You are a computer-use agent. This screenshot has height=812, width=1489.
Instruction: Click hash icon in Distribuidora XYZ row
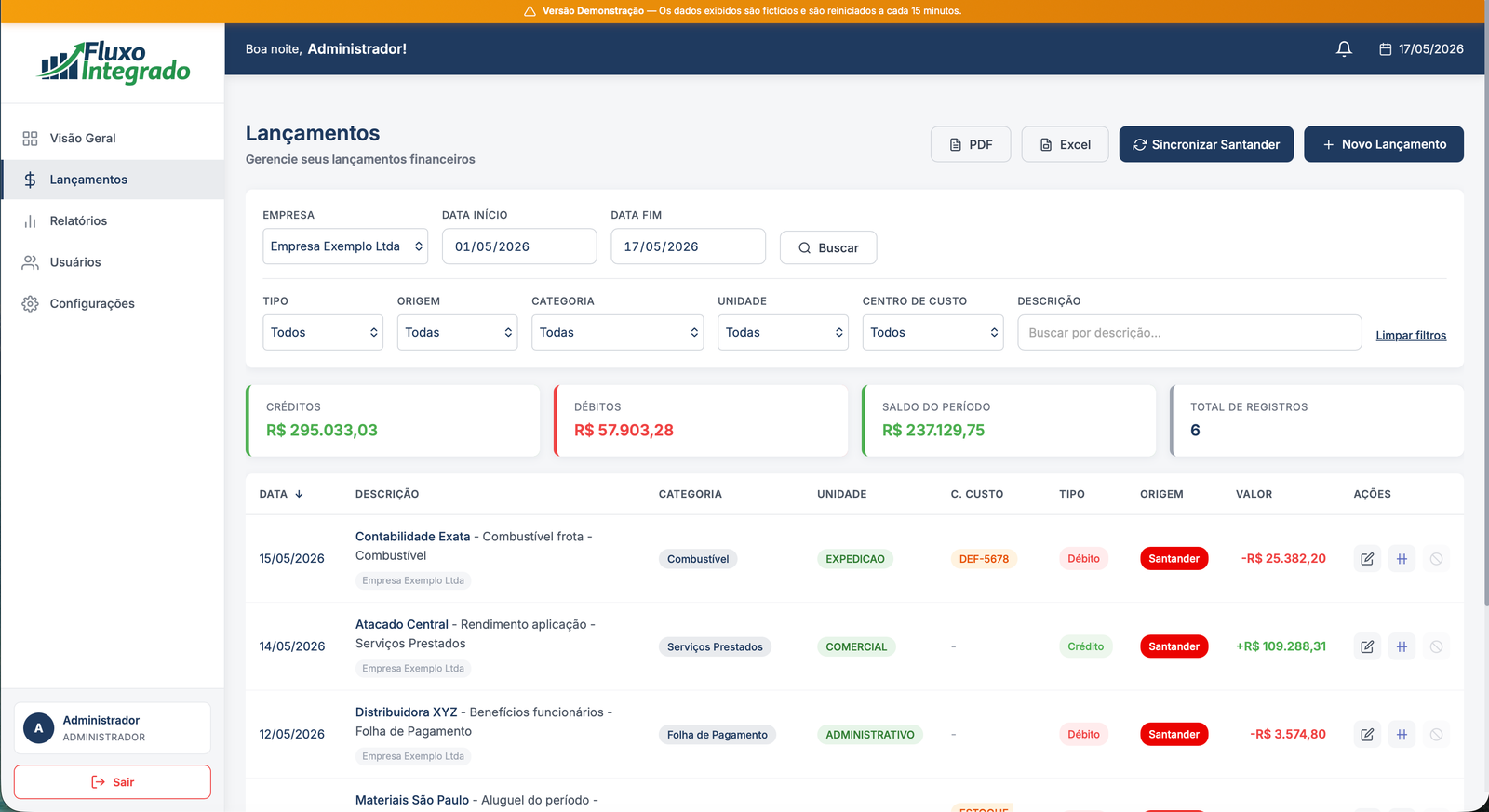pos(1402,735)
